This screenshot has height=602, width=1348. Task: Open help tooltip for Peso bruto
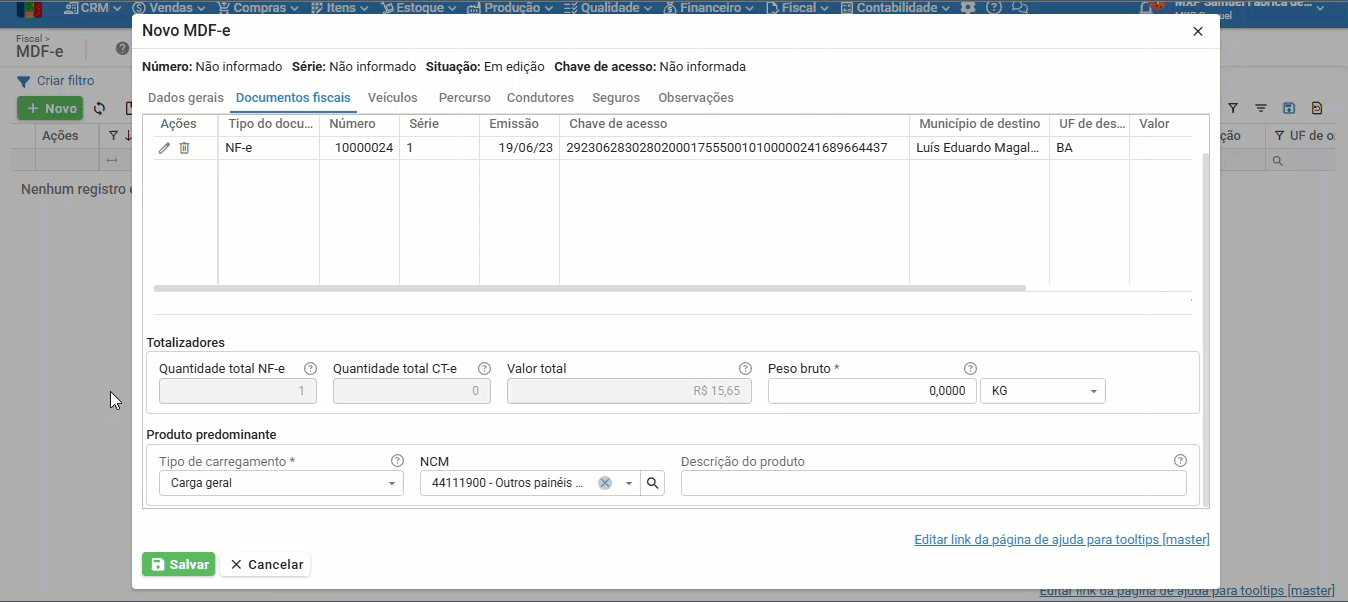point(970,368)
